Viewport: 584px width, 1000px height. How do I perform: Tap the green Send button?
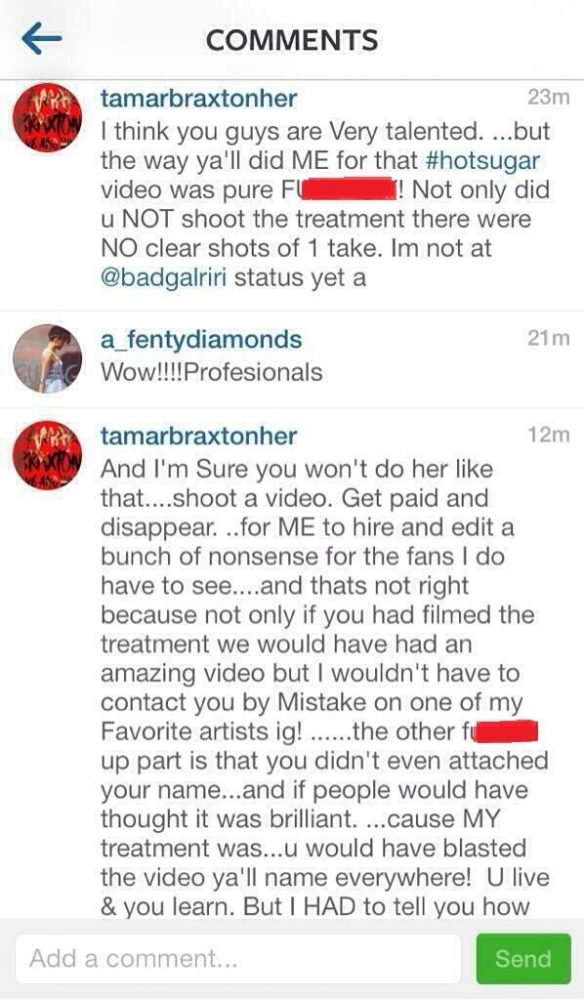523,959
